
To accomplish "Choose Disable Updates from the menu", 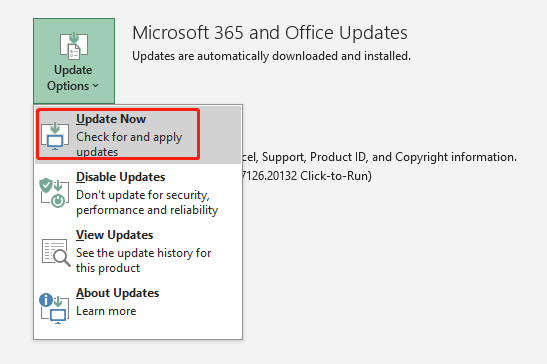I will (x=138, y=193).
